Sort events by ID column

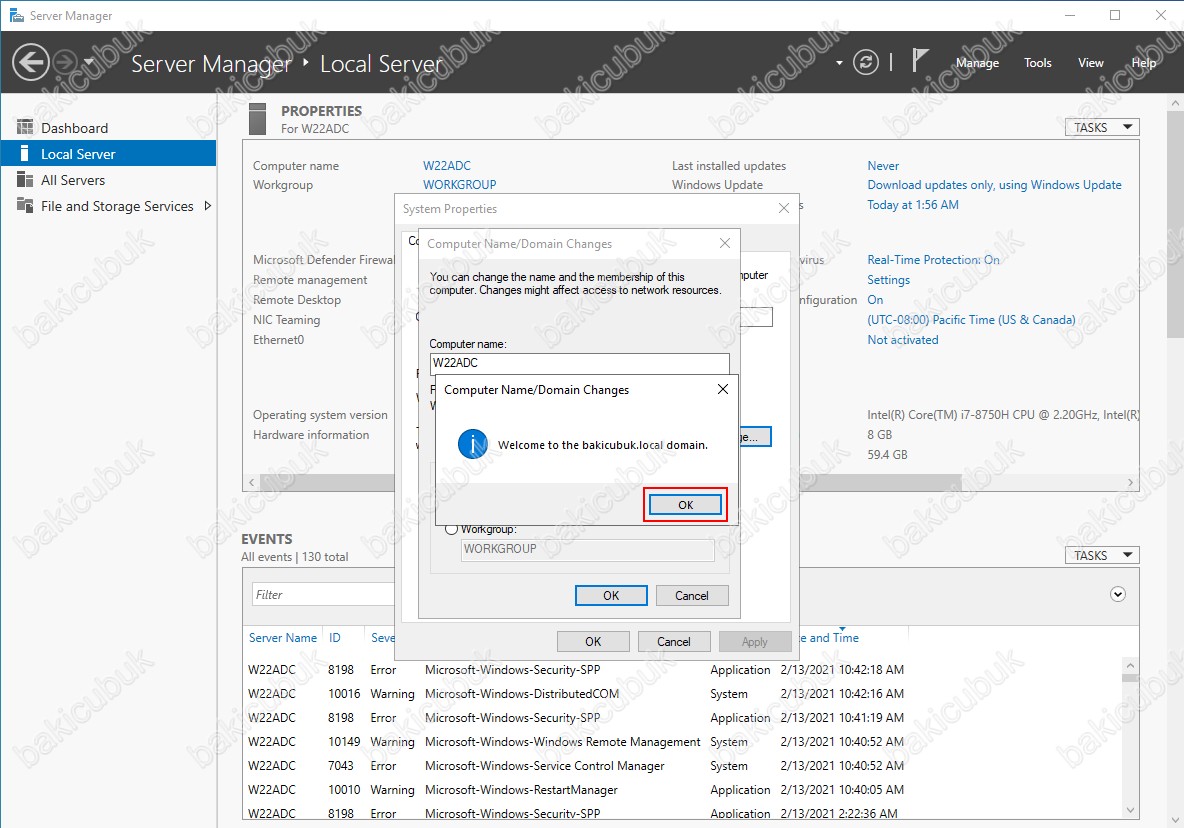click(335, 638)
